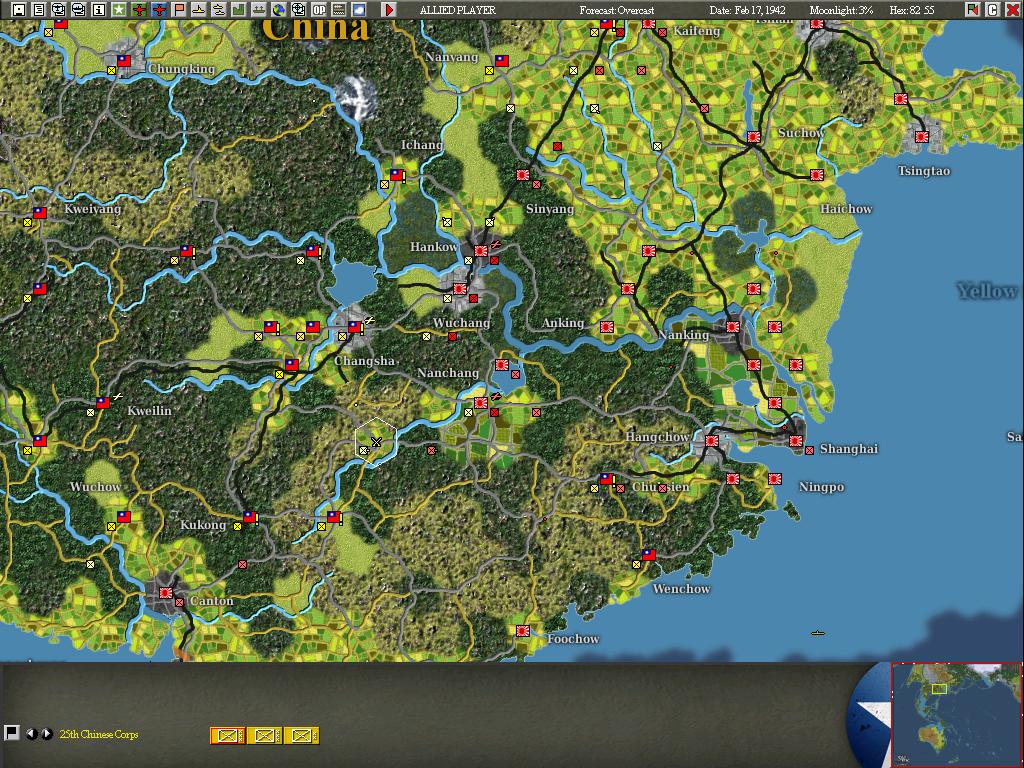The image size is (1024, 768).
Task: Click the 'Date: Feb 17, 1942' status text
Action: click(747, 10)
